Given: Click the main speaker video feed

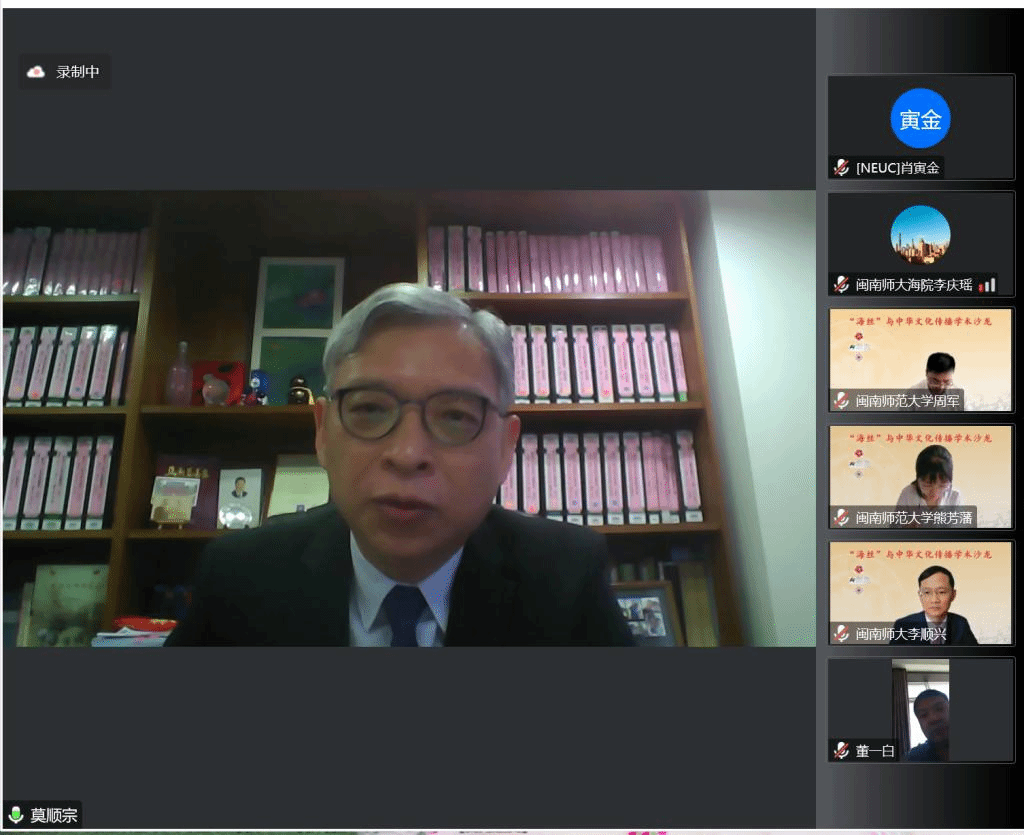Looking at the screenshot, I should [x=408, y=418].
